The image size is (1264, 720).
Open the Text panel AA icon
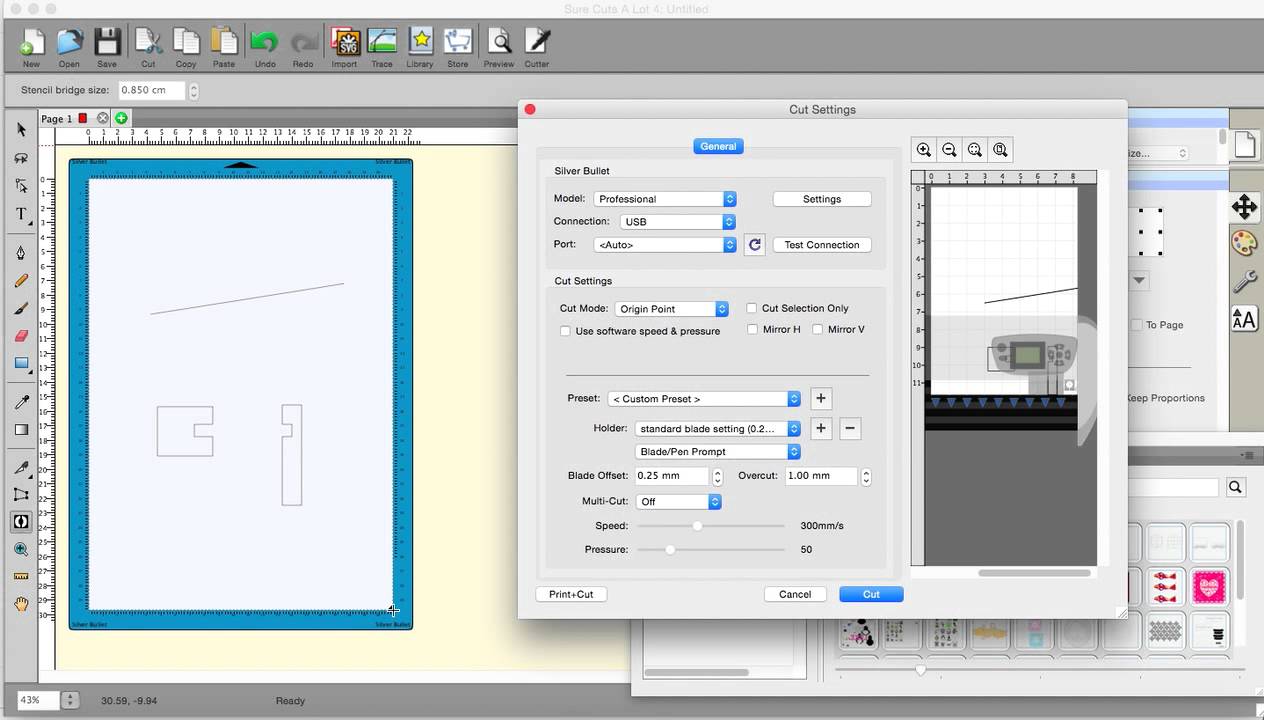pyautogui.click(x=1244, y=320)
